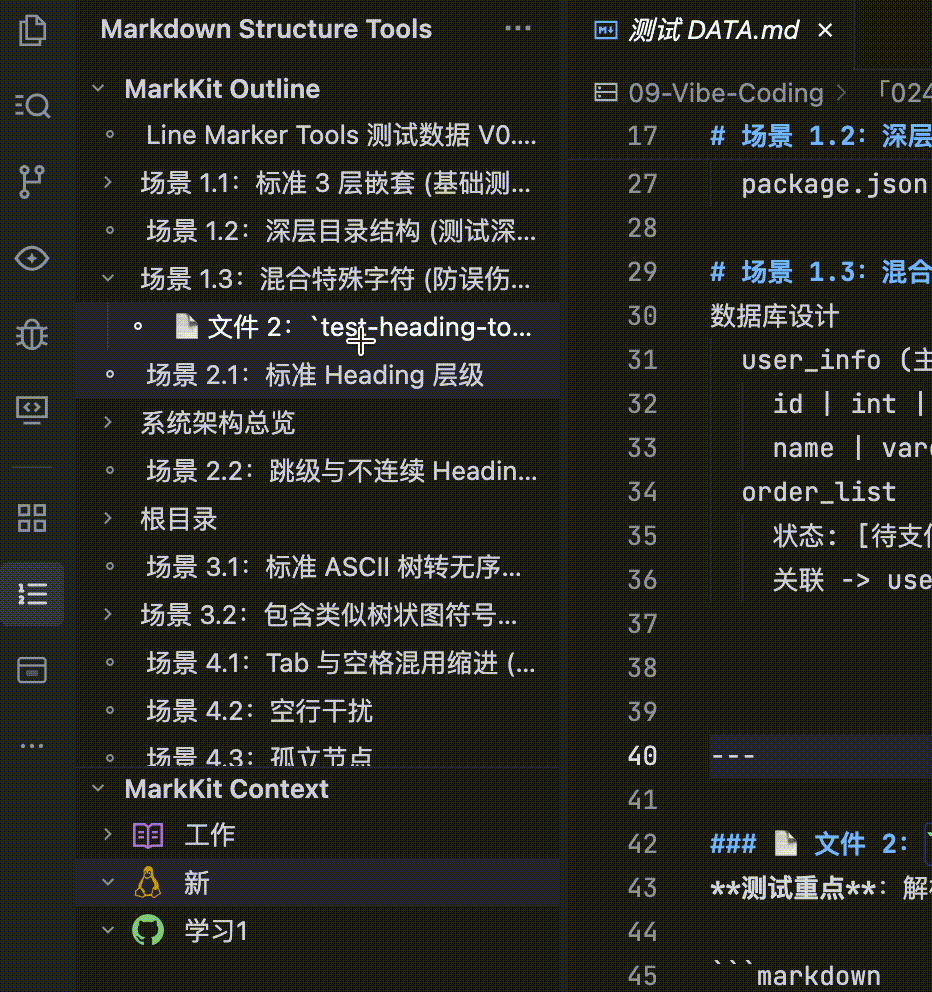Click the 数据库设计 text on line 30
The height and width of the screenshot is (992, 932).
tap(774, 316)
